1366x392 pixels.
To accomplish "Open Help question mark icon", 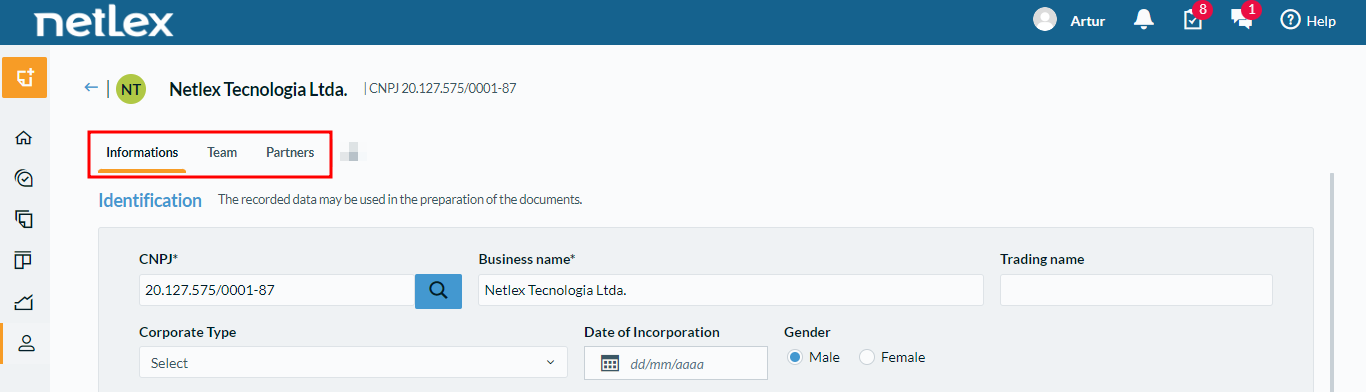I will click(x=1289, y=20).
